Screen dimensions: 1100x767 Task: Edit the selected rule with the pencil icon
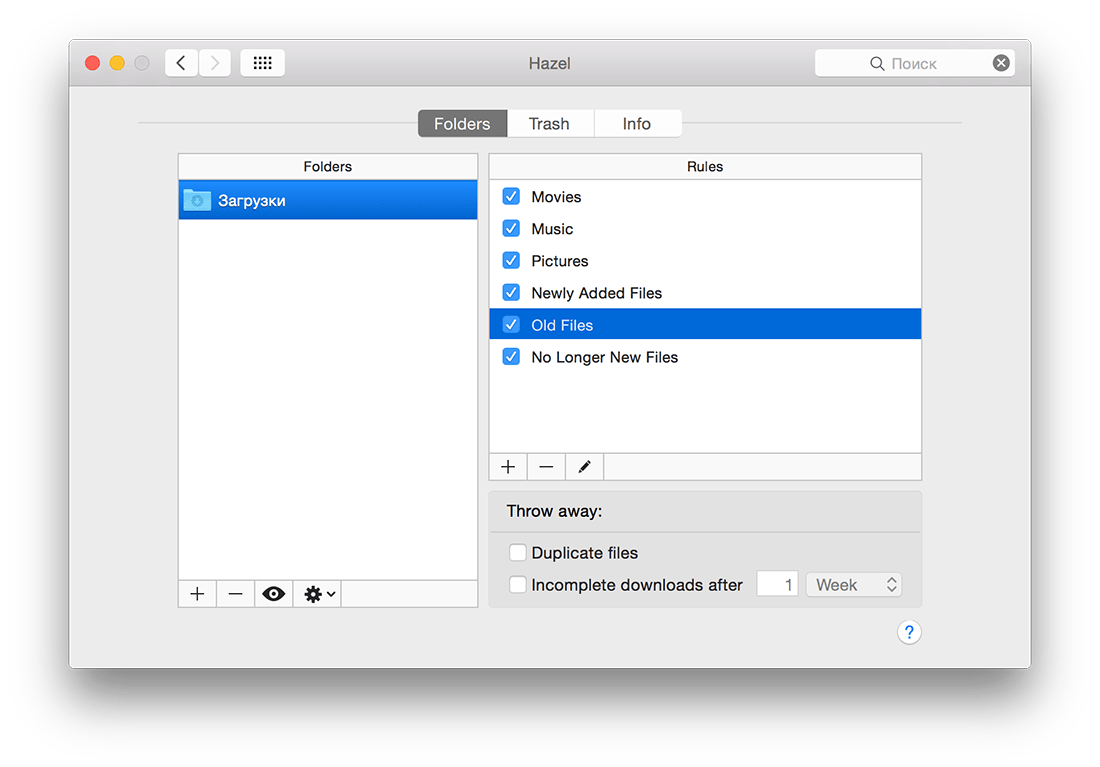click(584, 467)
